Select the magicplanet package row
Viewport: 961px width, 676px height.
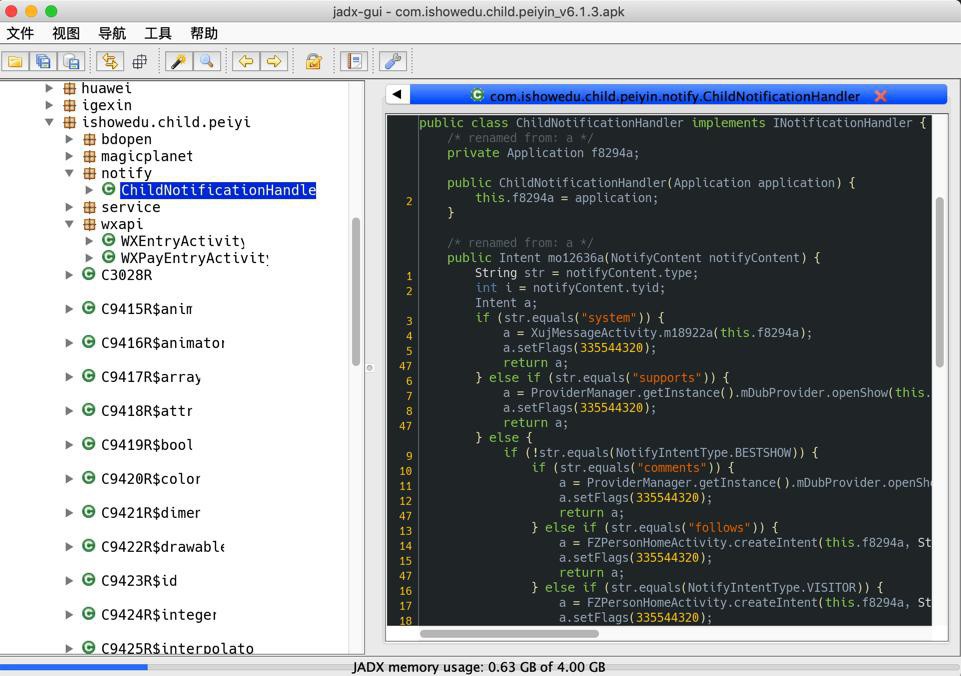click(147, 156)
